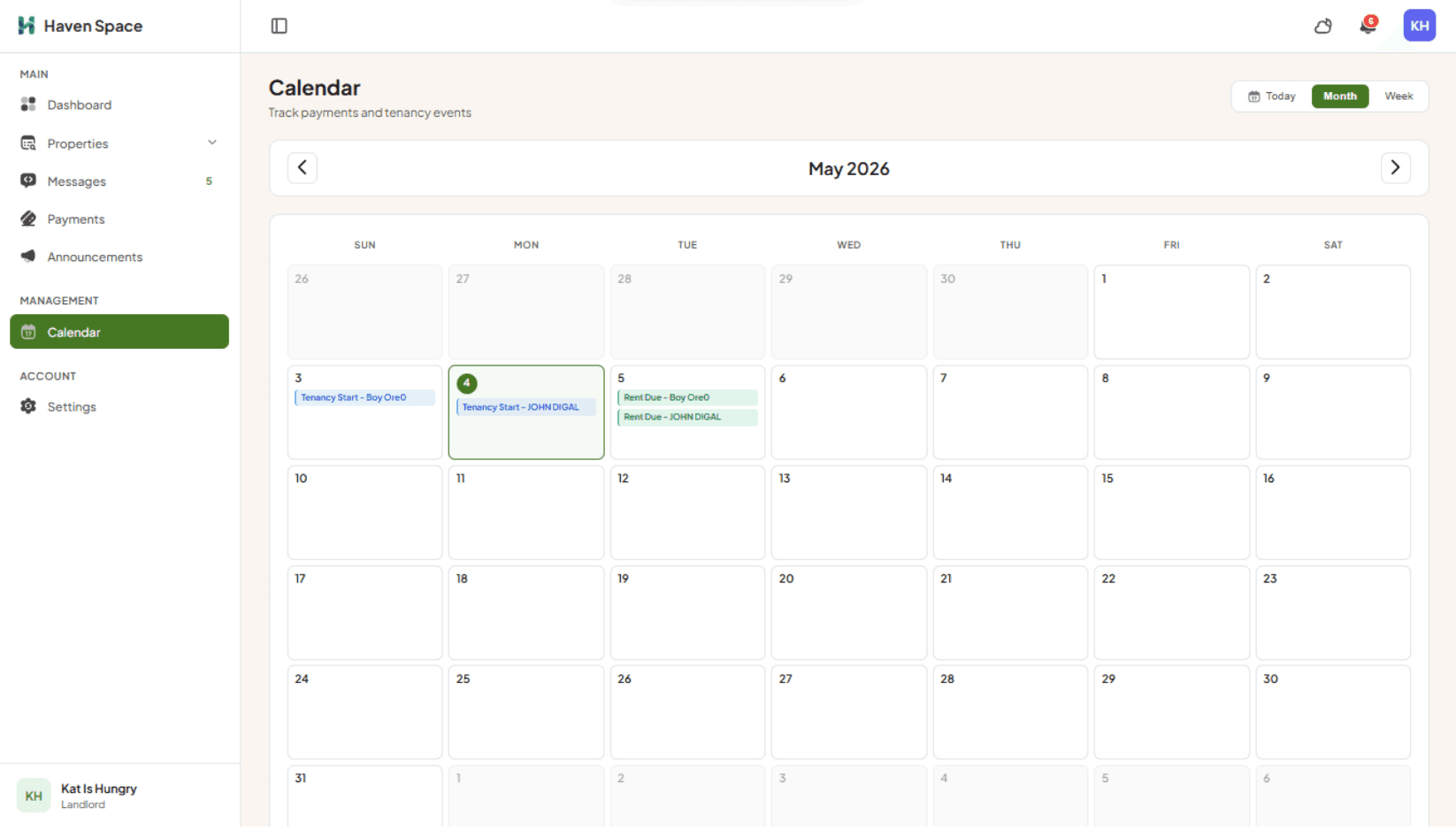
Task: Click the Messages unread count 5
Action: point(209,181)
